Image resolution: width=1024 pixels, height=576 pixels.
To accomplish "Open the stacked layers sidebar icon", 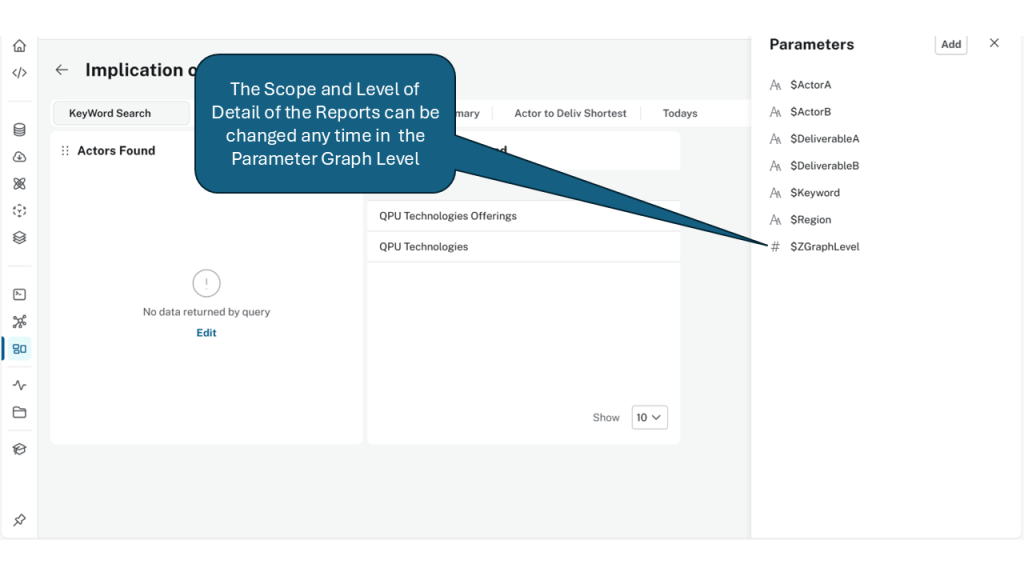I will (x=19, y=238).
